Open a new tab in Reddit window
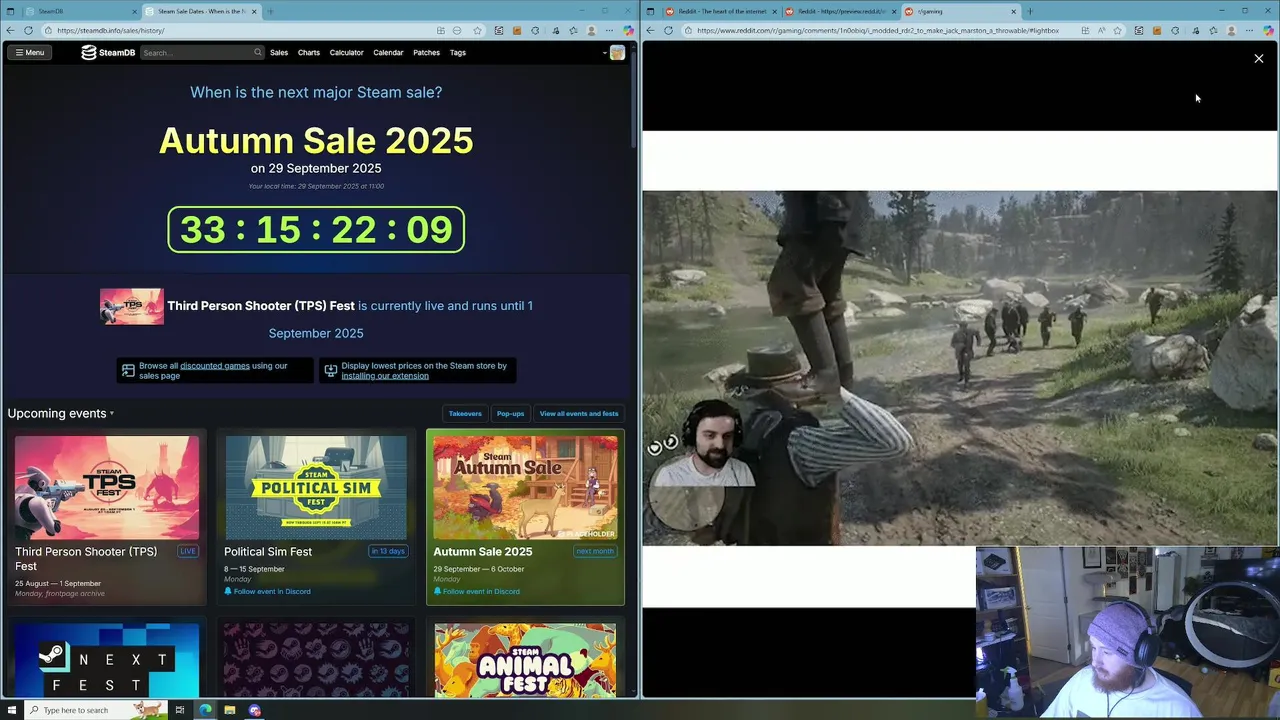This screenshot has height=720, width=1280. 1030,11
